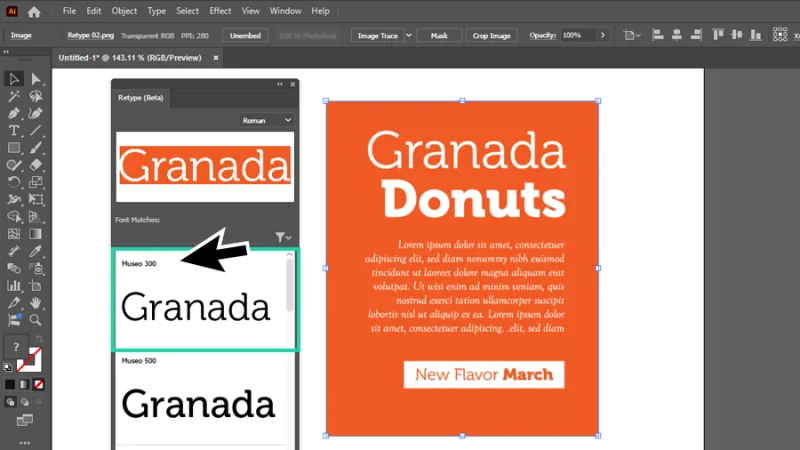Select the Mesh tool

pyautogui.click(x=14, y=234)
